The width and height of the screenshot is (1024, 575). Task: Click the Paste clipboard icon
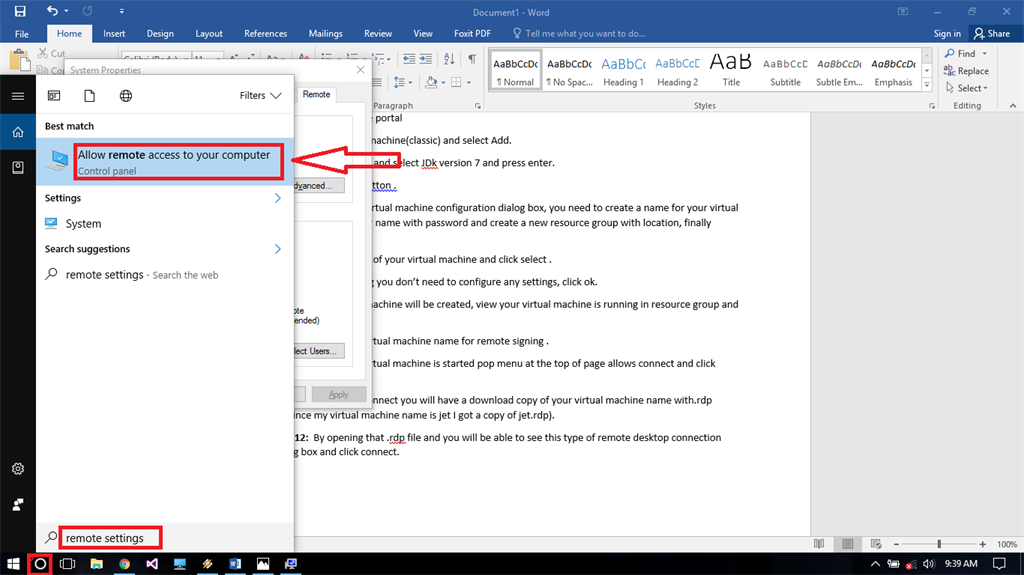[x=20, y=60]
